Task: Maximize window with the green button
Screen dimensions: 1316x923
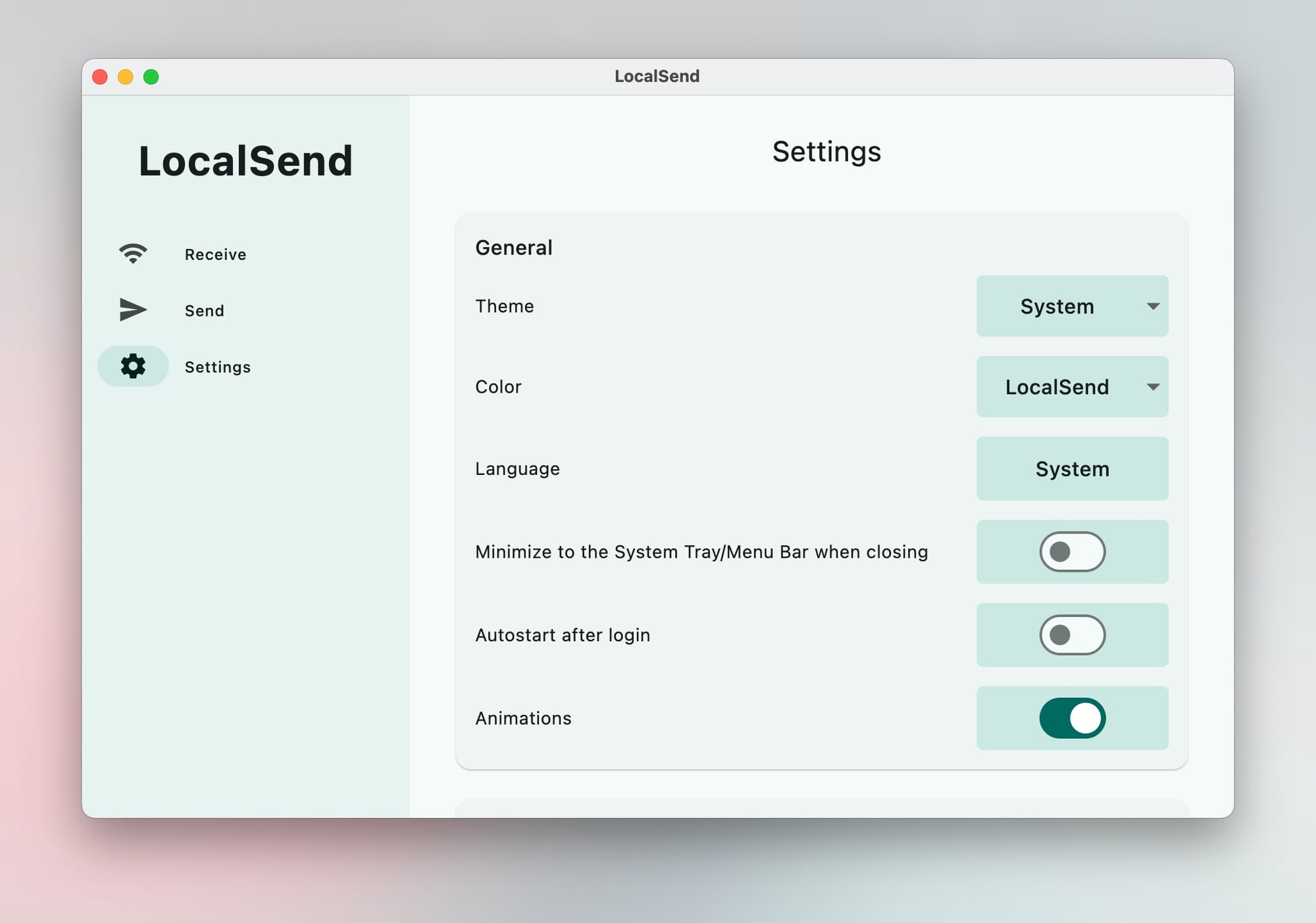Action: [151, 77]
